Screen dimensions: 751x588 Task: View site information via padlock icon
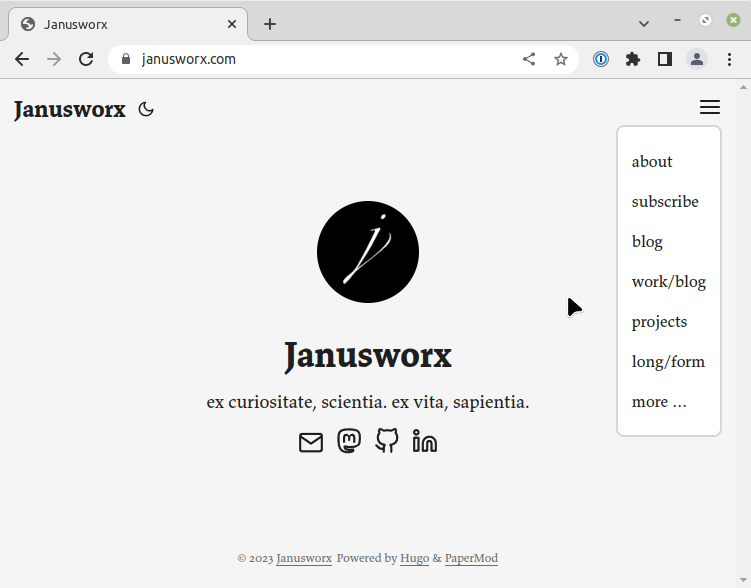click(125, 59)
